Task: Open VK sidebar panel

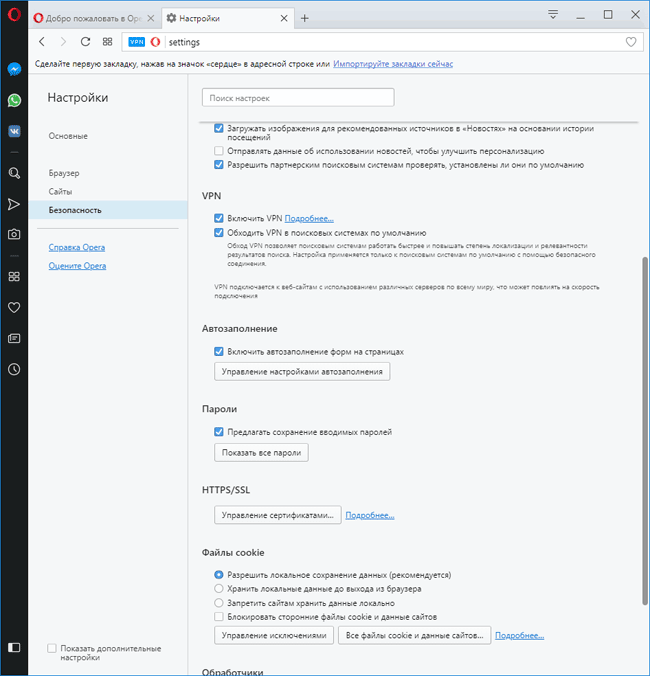Action: tap(14, 131)
